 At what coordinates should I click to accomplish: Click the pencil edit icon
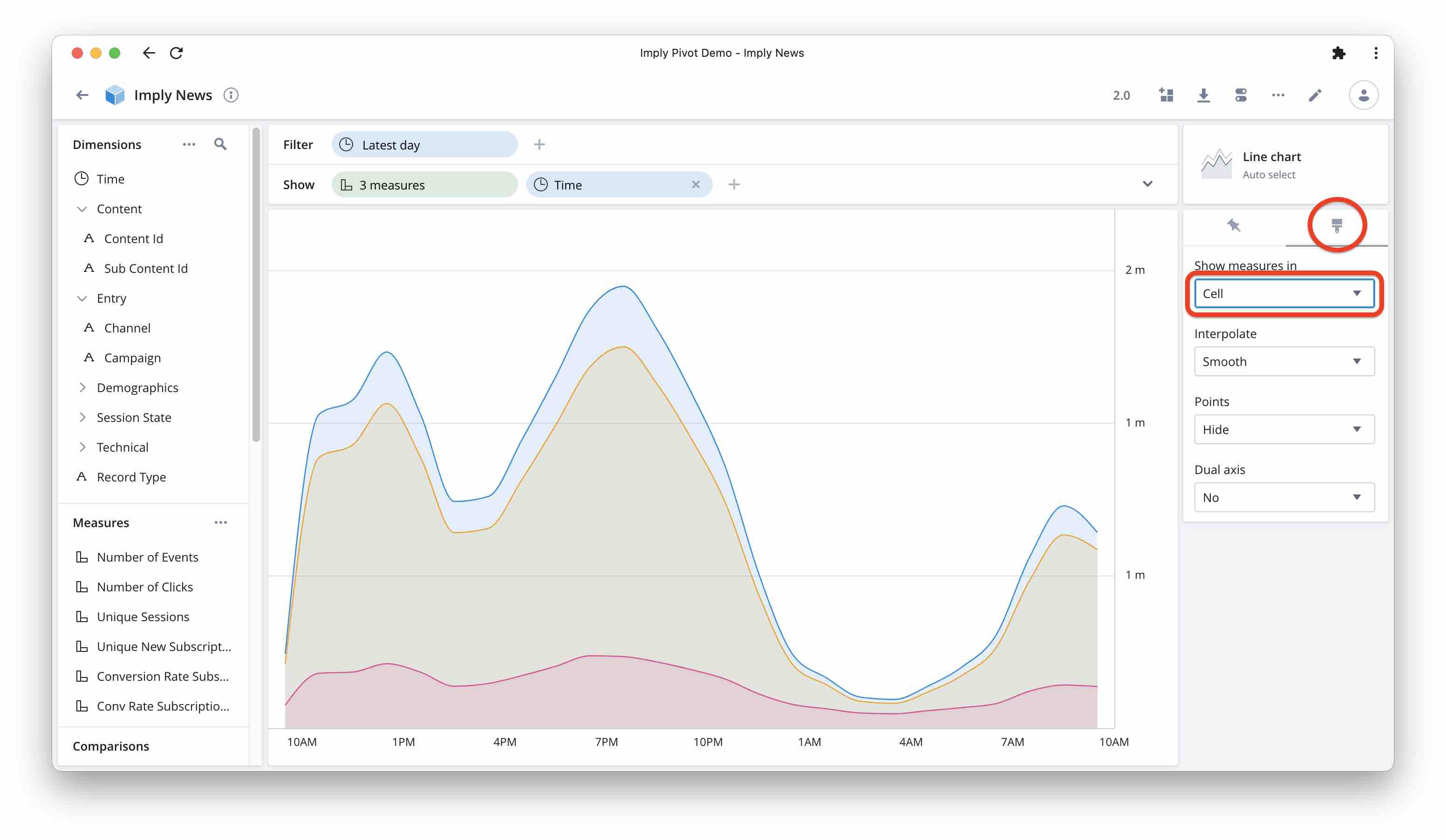[x=1315, y=95]
